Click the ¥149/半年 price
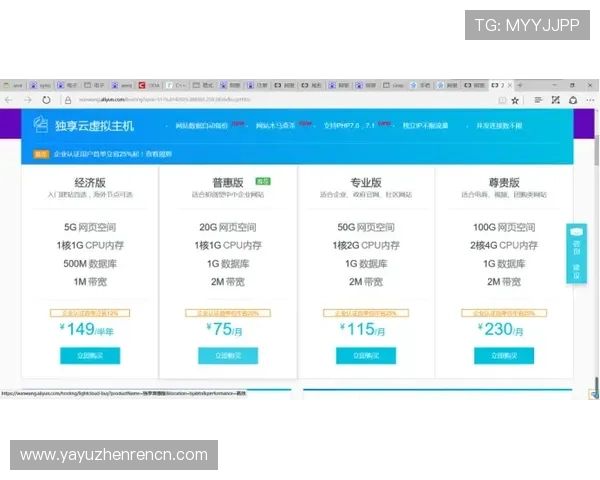This screenshot has width=600, height=480. pyautogui.click(x=87, y=329)
